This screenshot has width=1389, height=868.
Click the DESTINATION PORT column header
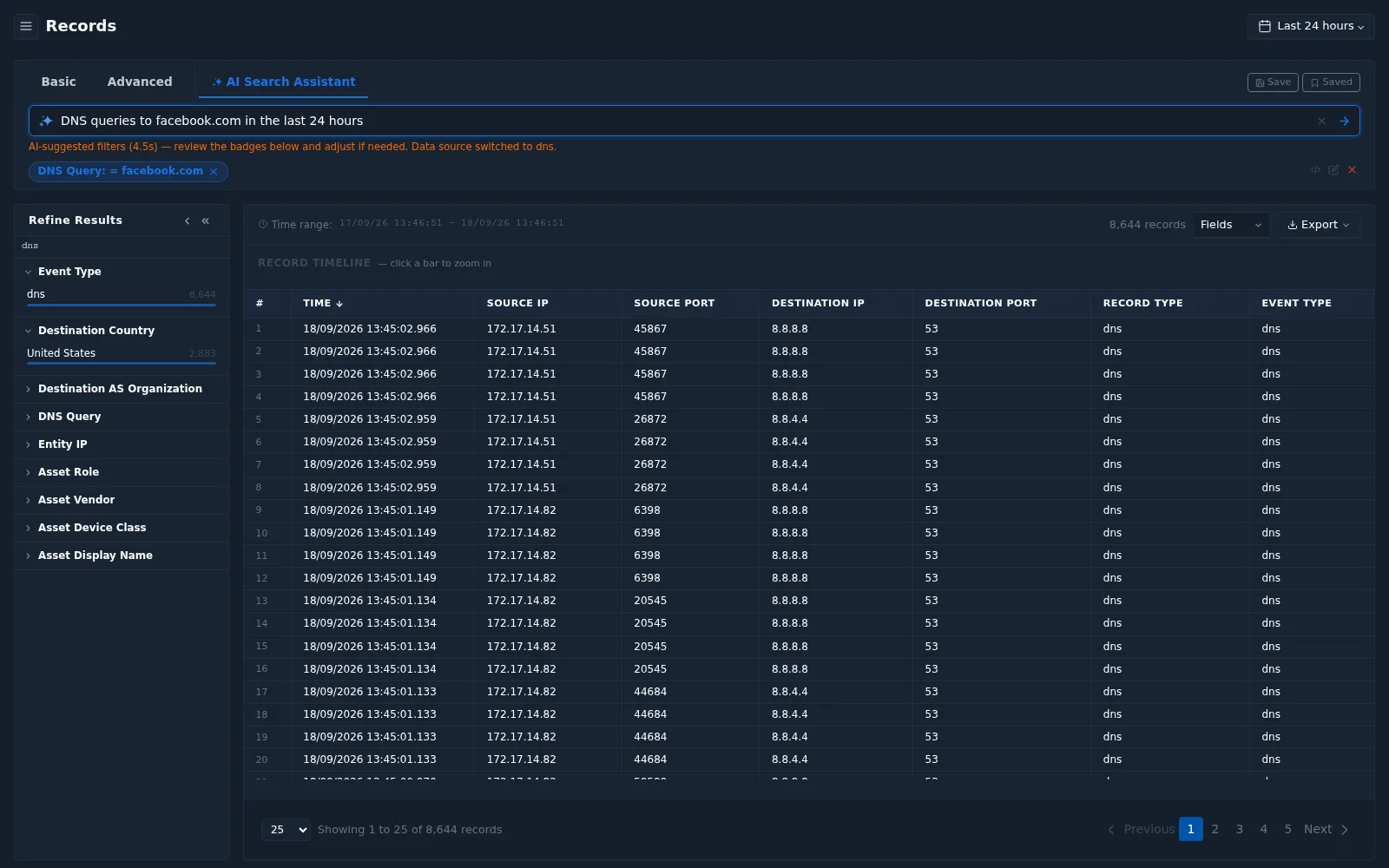(x=981, y=303)
